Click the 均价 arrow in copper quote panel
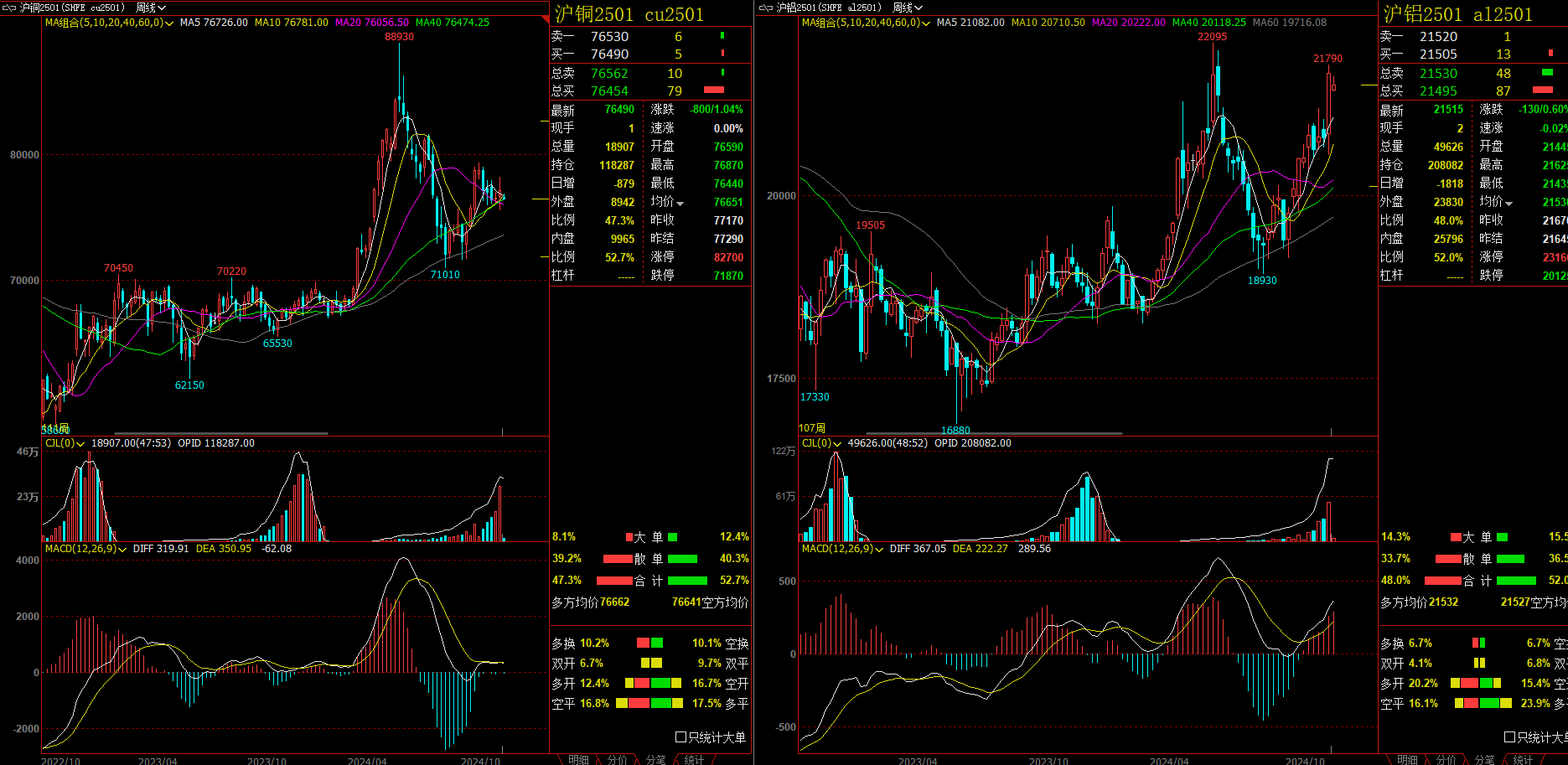 [x=681, y=204]
